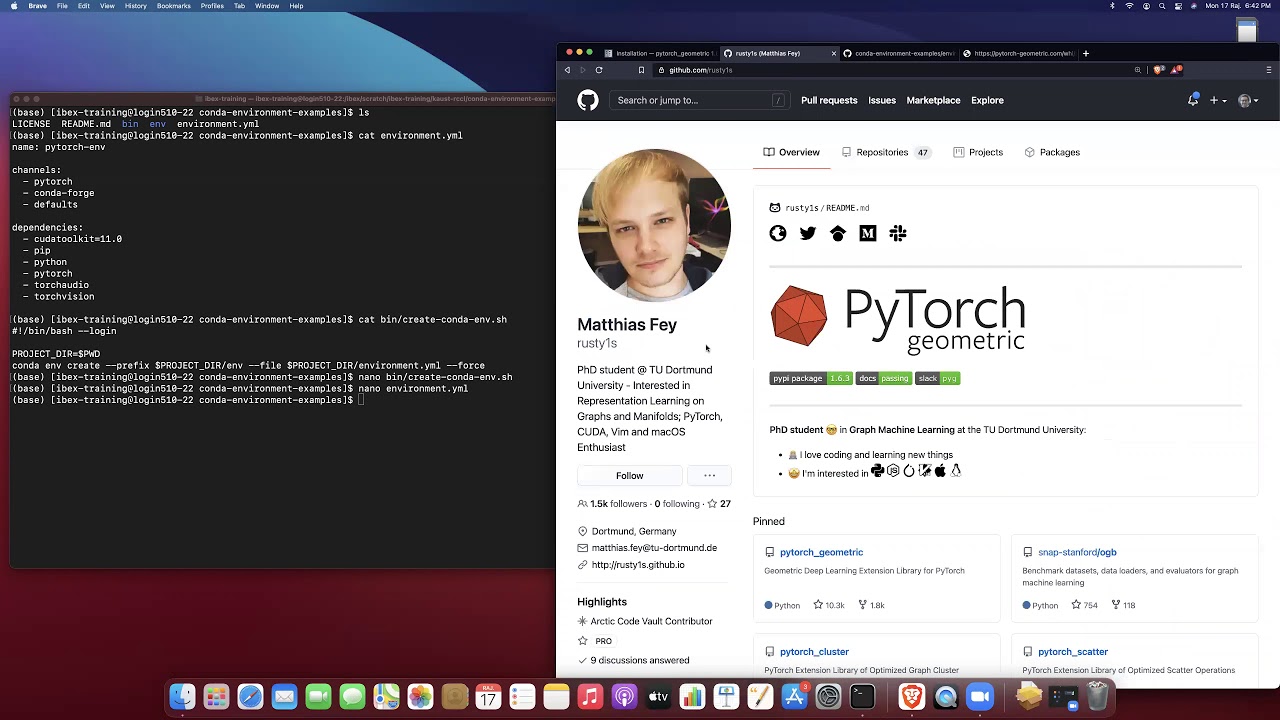Open the Twitter icon in README
This screenshot has height=720, width=1280.
(808, 233)
